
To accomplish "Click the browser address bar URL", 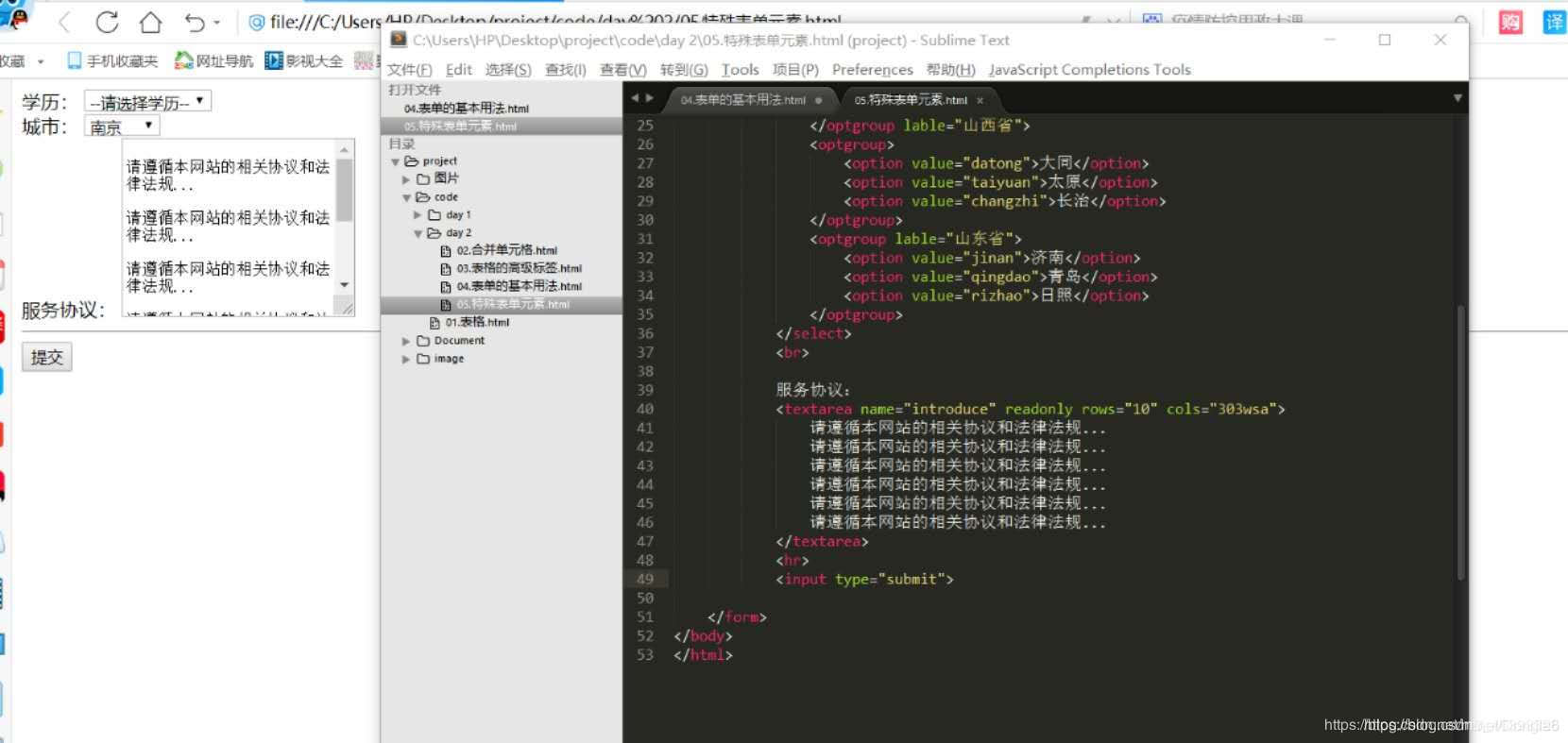I will tap(555, 21).
